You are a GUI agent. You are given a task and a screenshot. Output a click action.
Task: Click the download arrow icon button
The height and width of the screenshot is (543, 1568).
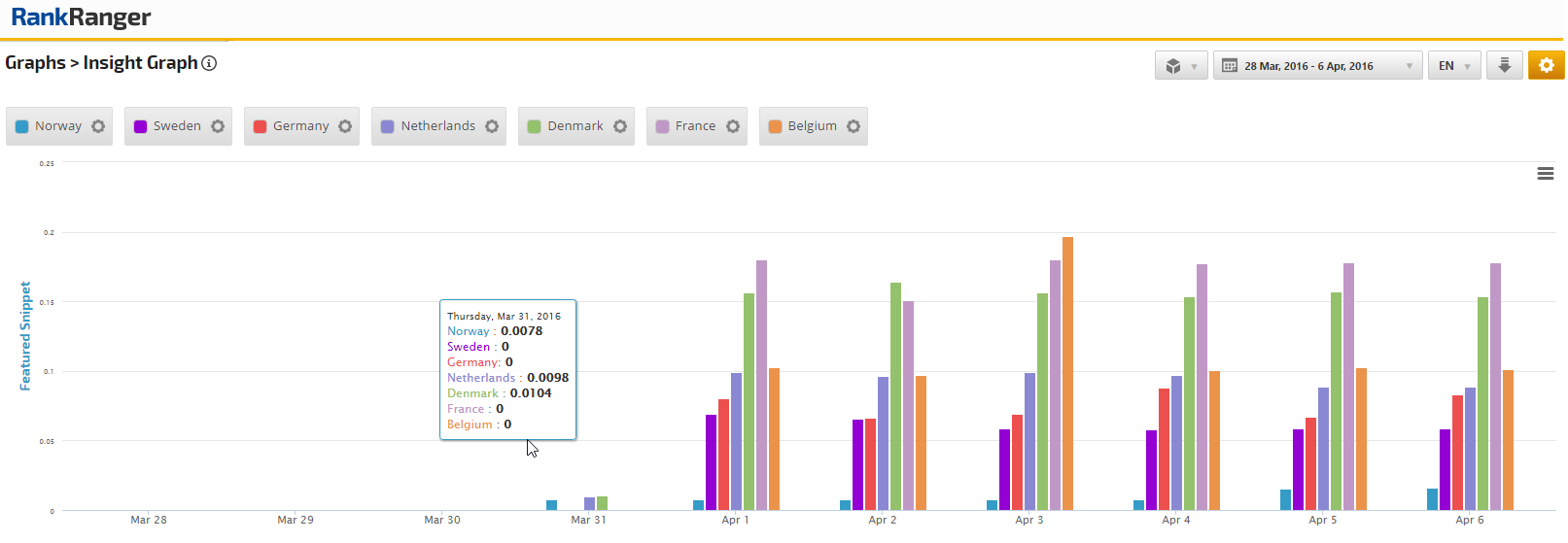tap(1504, 65)
